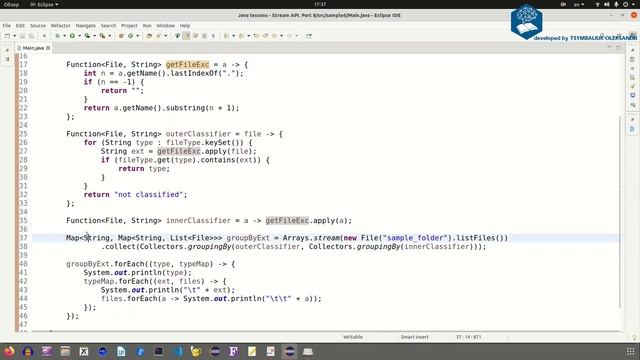Click the Debug toolbar icon
The width and height of the screenshot is (640, 360).
58,36
